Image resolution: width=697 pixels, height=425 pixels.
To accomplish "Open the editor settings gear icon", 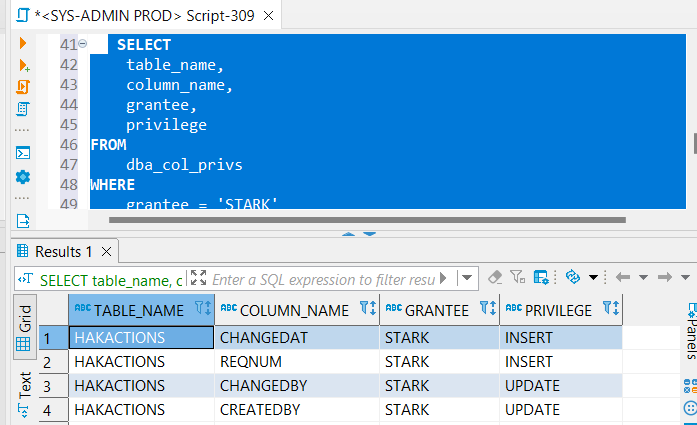I will tap(23, 177).
